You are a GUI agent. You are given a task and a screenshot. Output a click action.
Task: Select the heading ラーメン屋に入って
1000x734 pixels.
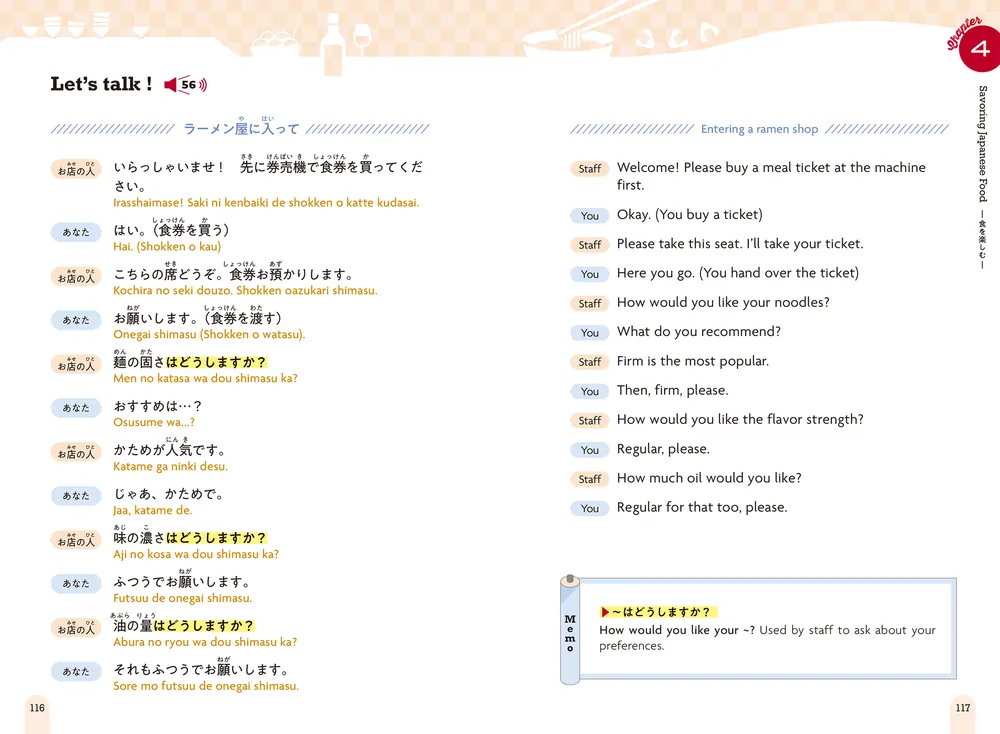coord(240,127)
